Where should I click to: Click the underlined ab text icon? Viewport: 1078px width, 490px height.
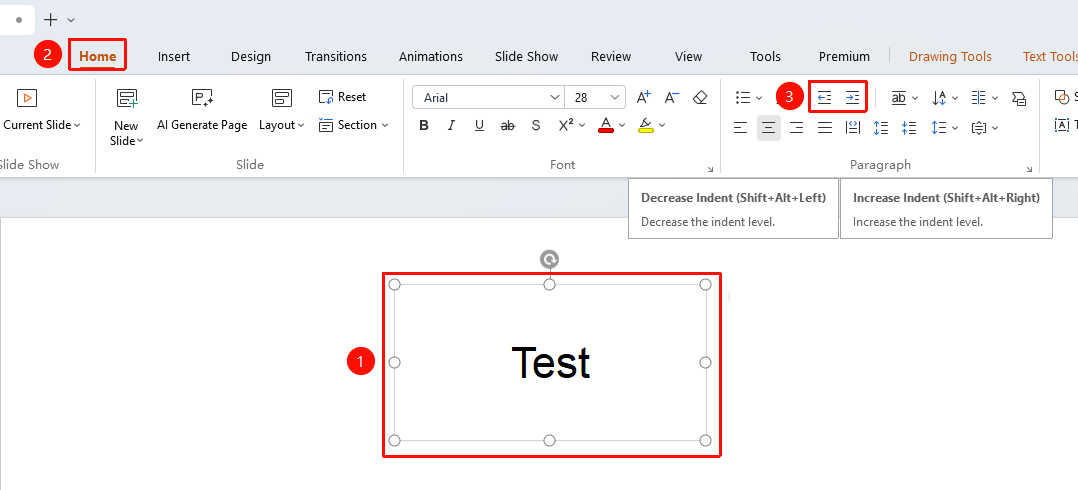click(899, 98)
